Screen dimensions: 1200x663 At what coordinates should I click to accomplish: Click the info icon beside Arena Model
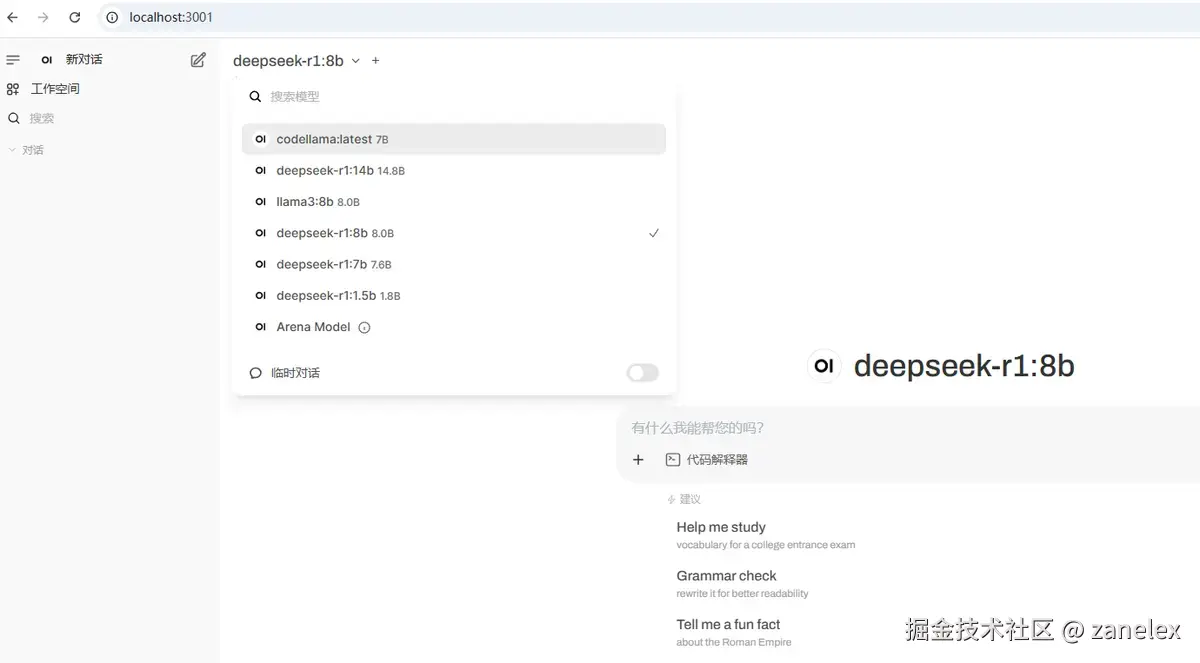[364, 327]
